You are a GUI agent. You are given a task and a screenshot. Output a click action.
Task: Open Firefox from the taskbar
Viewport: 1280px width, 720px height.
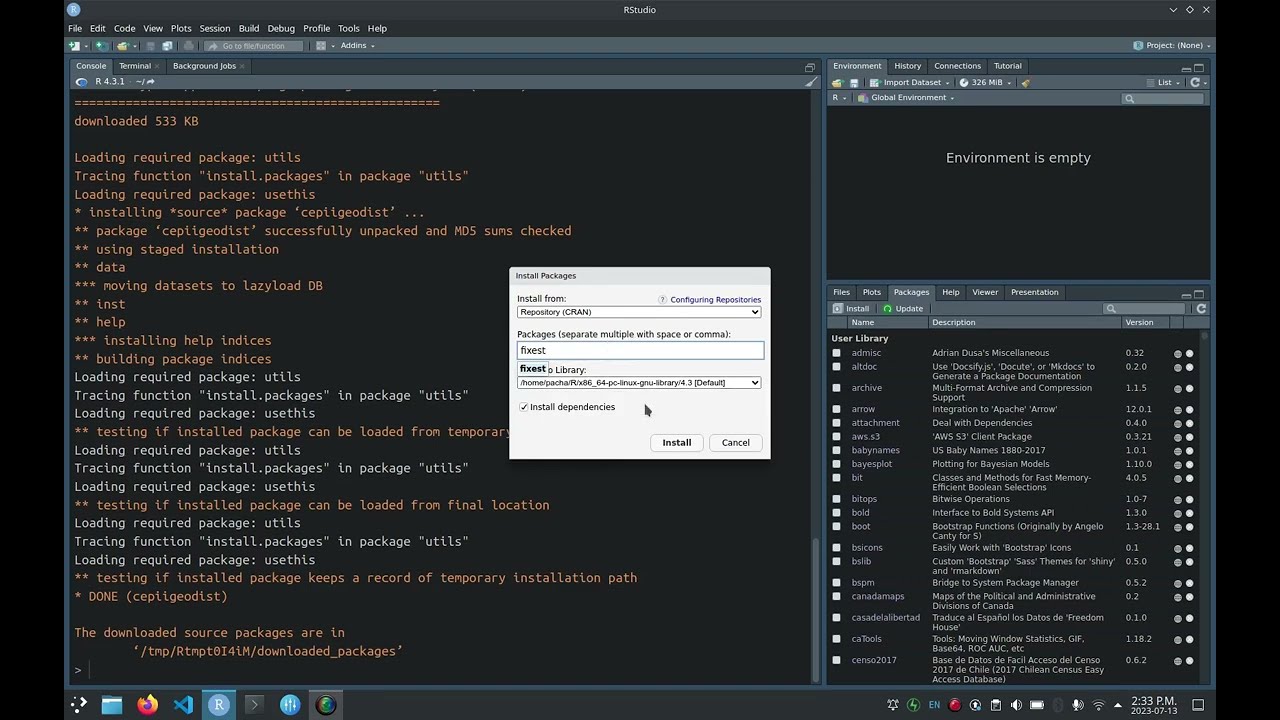[147, 705]
